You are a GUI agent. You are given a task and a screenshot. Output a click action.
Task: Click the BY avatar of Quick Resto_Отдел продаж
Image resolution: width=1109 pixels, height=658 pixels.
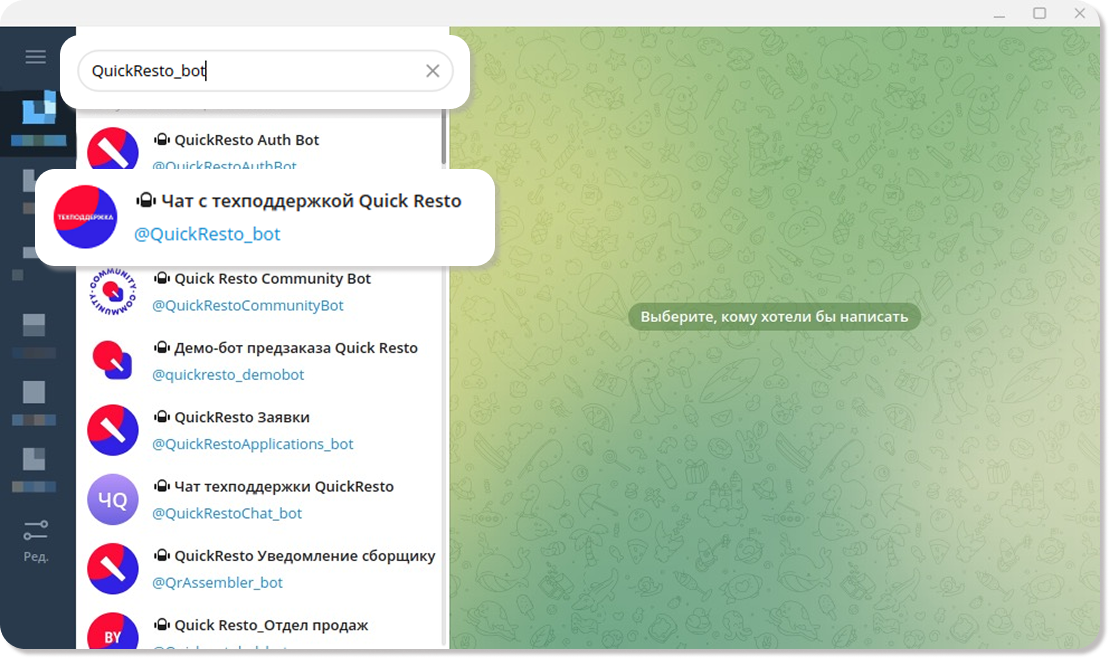pos(113,633)
